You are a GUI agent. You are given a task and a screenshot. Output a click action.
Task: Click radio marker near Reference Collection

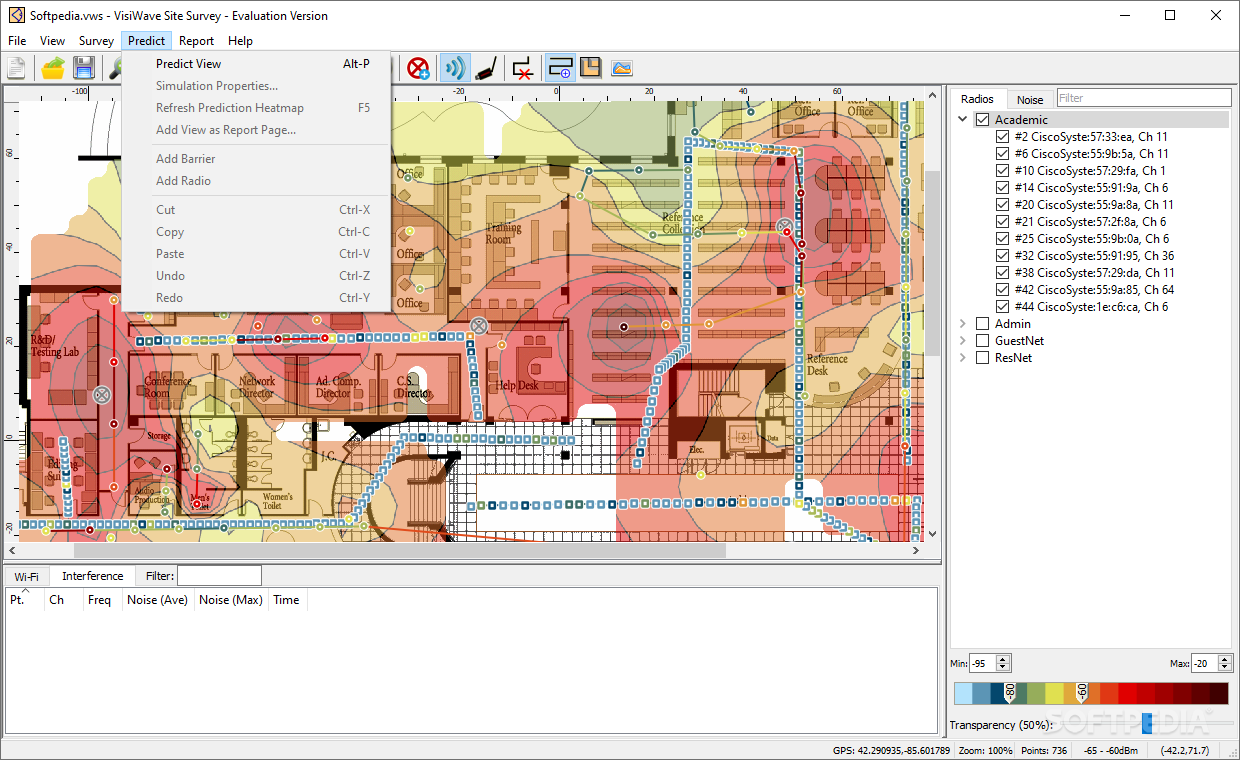pyautogui.click(x=785, y=228)
